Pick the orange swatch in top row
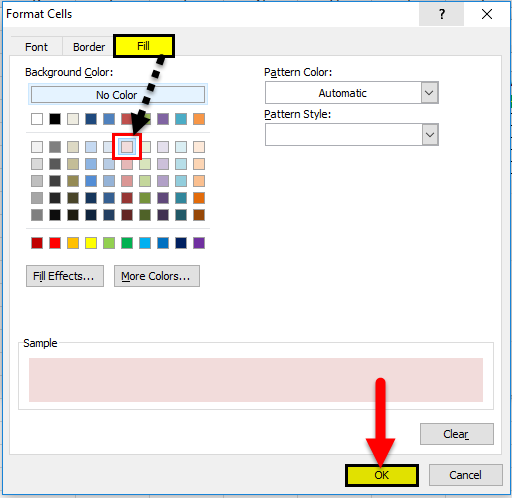Viewport: 512px width, 498px height. [x=199, y=119]
